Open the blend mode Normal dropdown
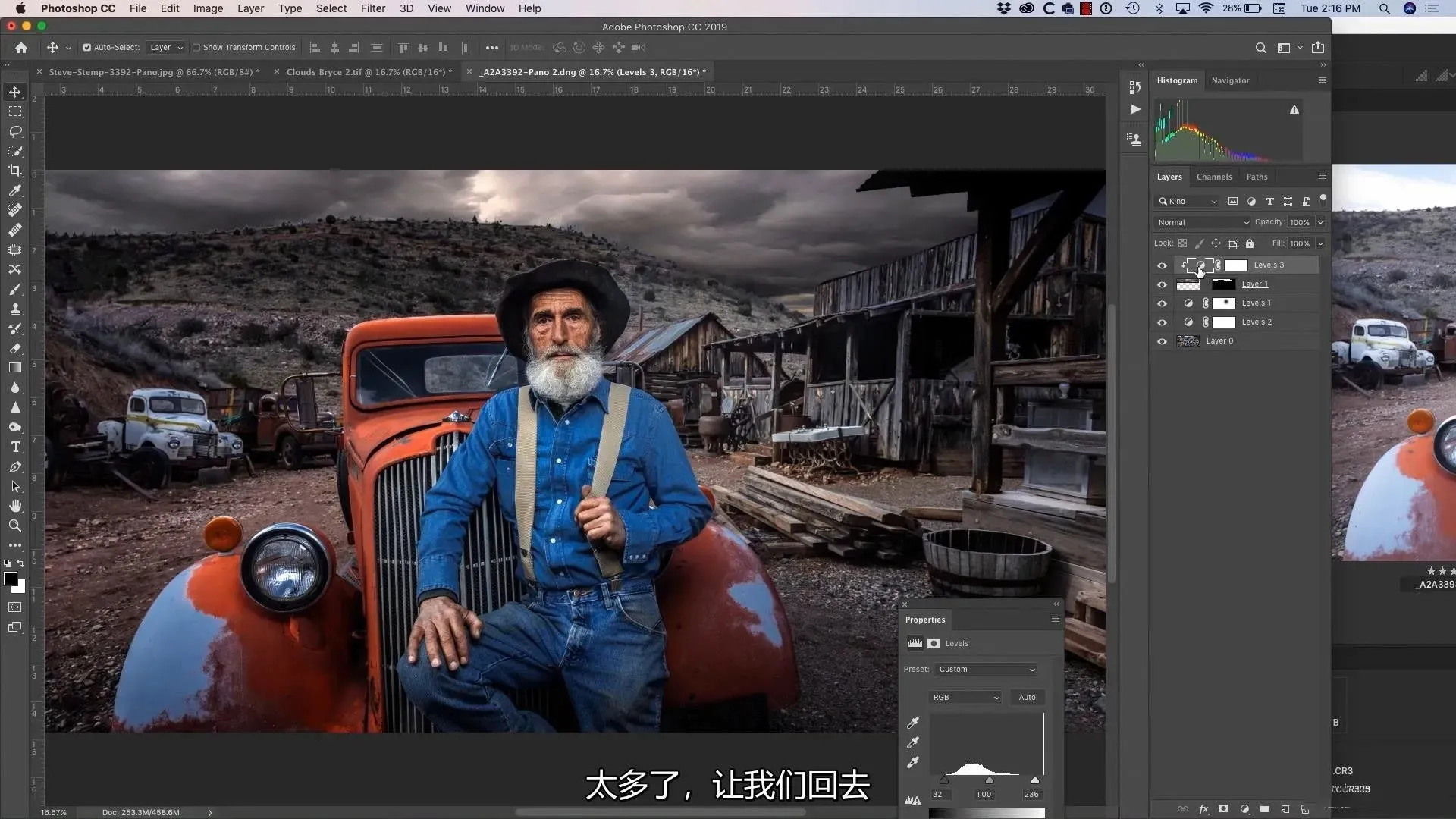This screenshot has height=819, width=1456. (1202, 222)
